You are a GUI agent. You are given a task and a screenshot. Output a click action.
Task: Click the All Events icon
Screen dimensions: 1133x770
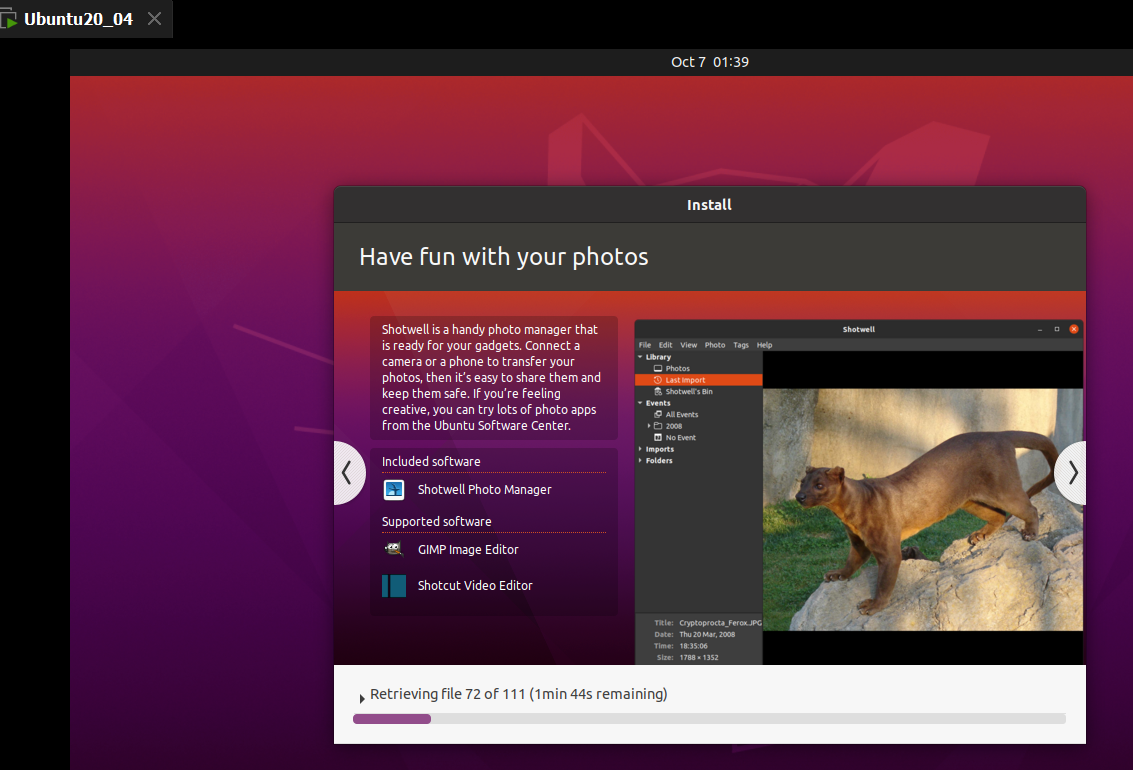coord(658,415)
